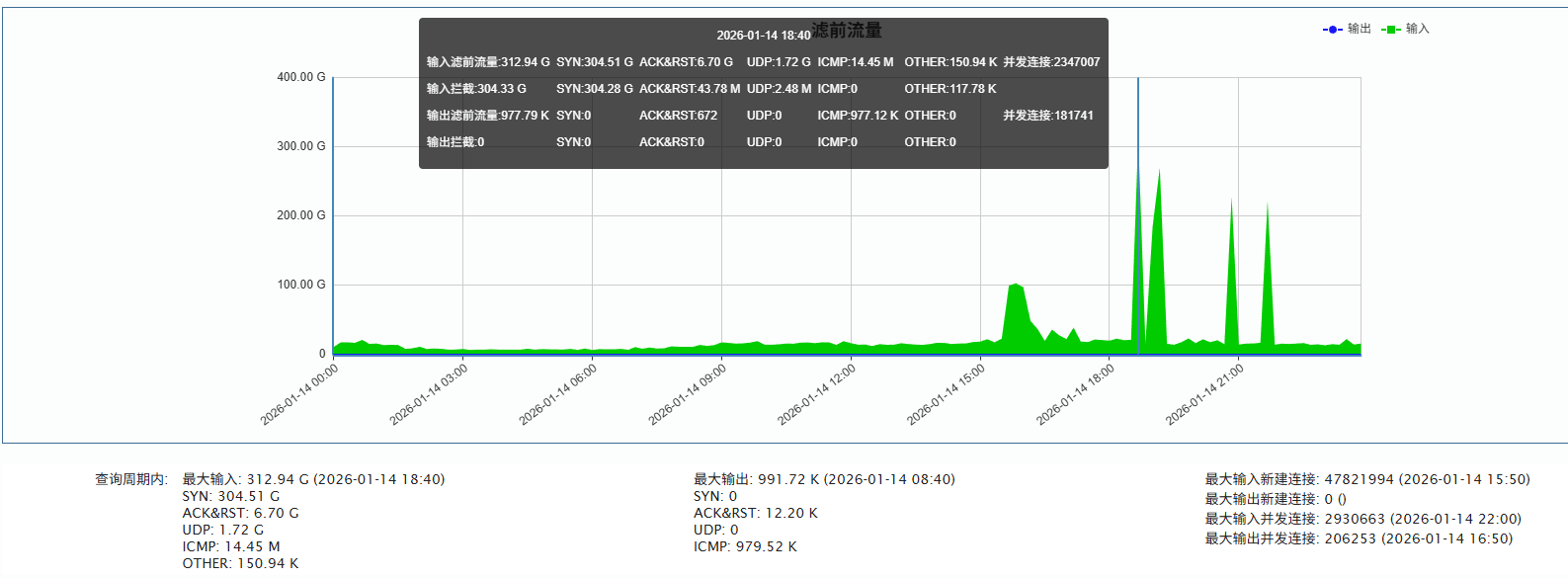Click the 滤前流量 chart title

[x=847, y=31]
